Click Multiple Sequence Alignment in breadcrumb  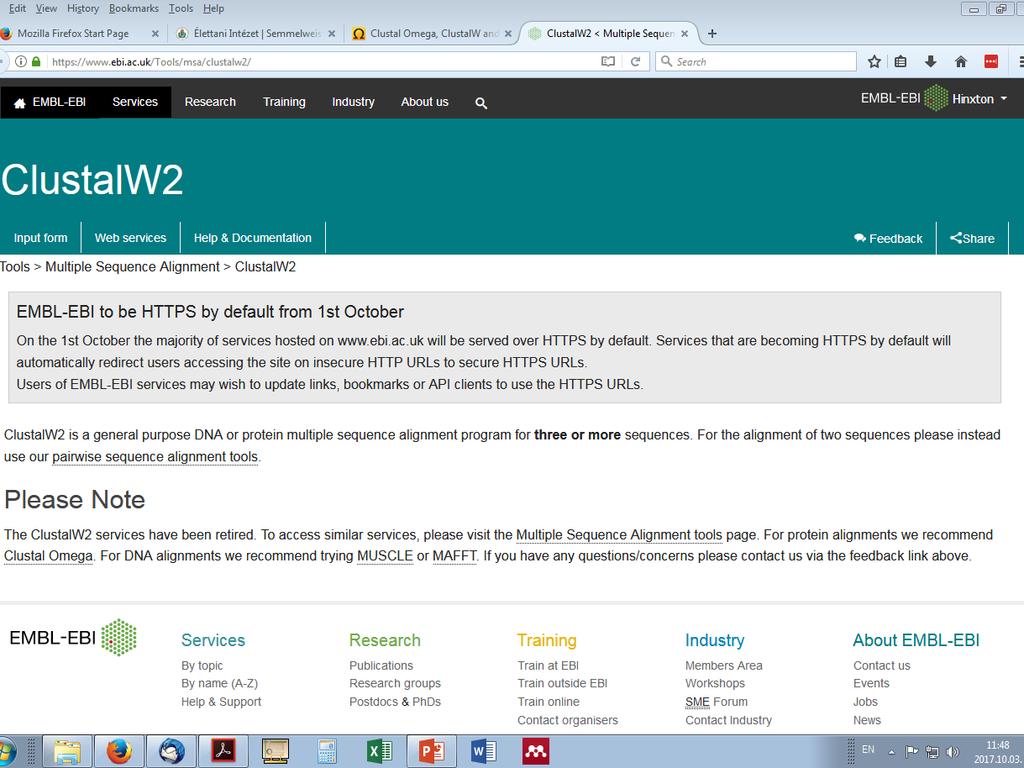point(133,266)
